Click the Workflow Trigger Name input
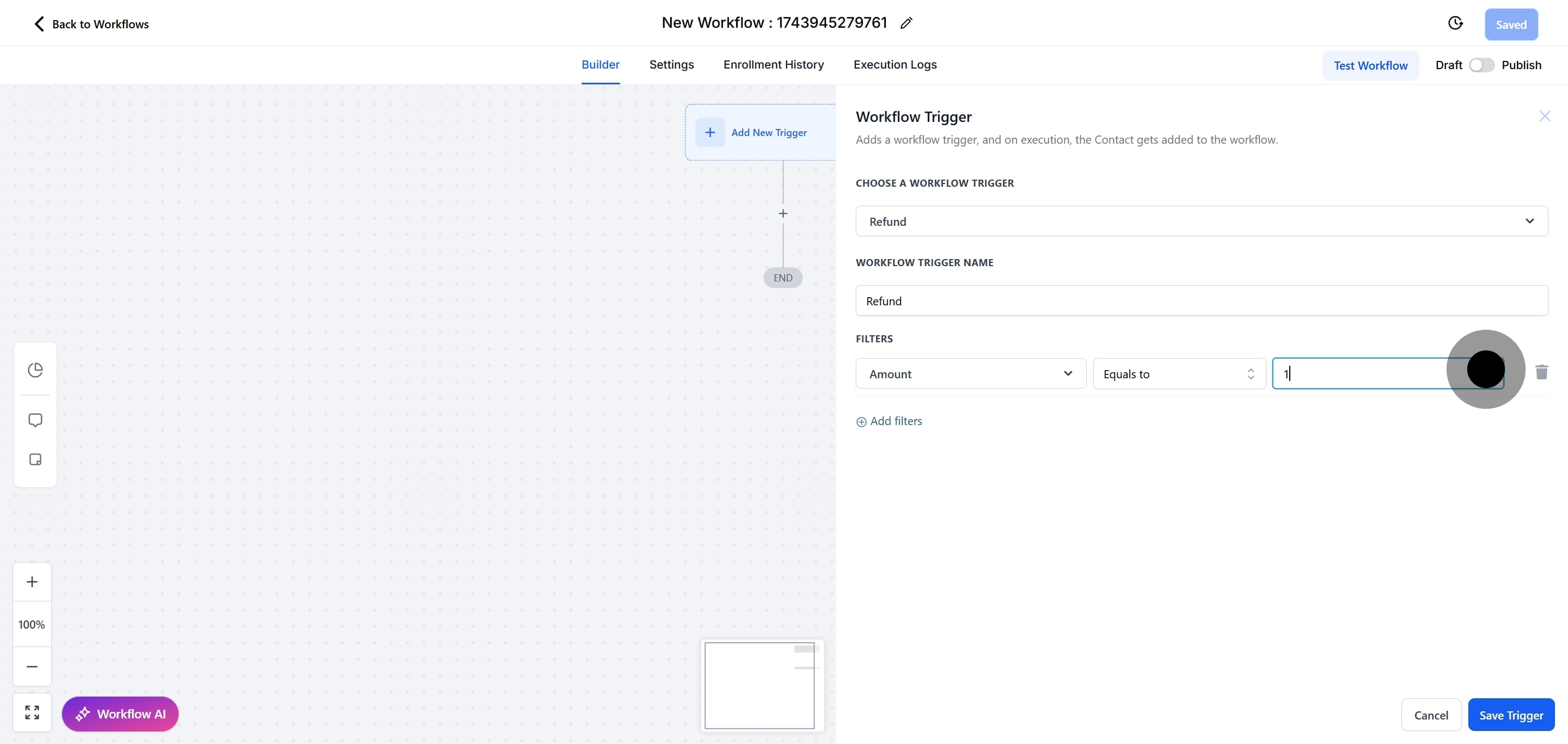1568x744 pixels. coord(1201,300)
